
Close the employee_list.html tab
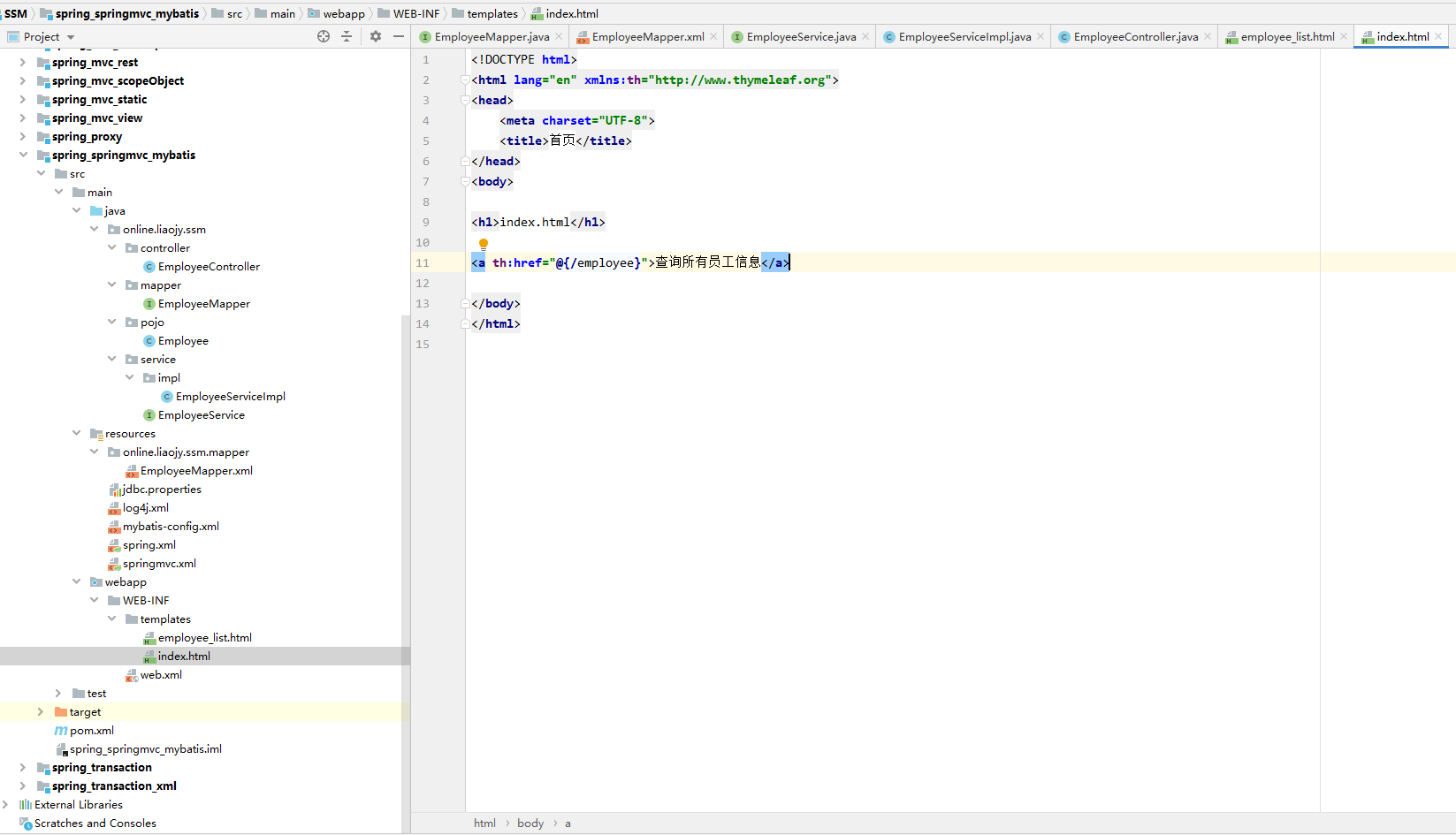click(x=1344, y=36)
